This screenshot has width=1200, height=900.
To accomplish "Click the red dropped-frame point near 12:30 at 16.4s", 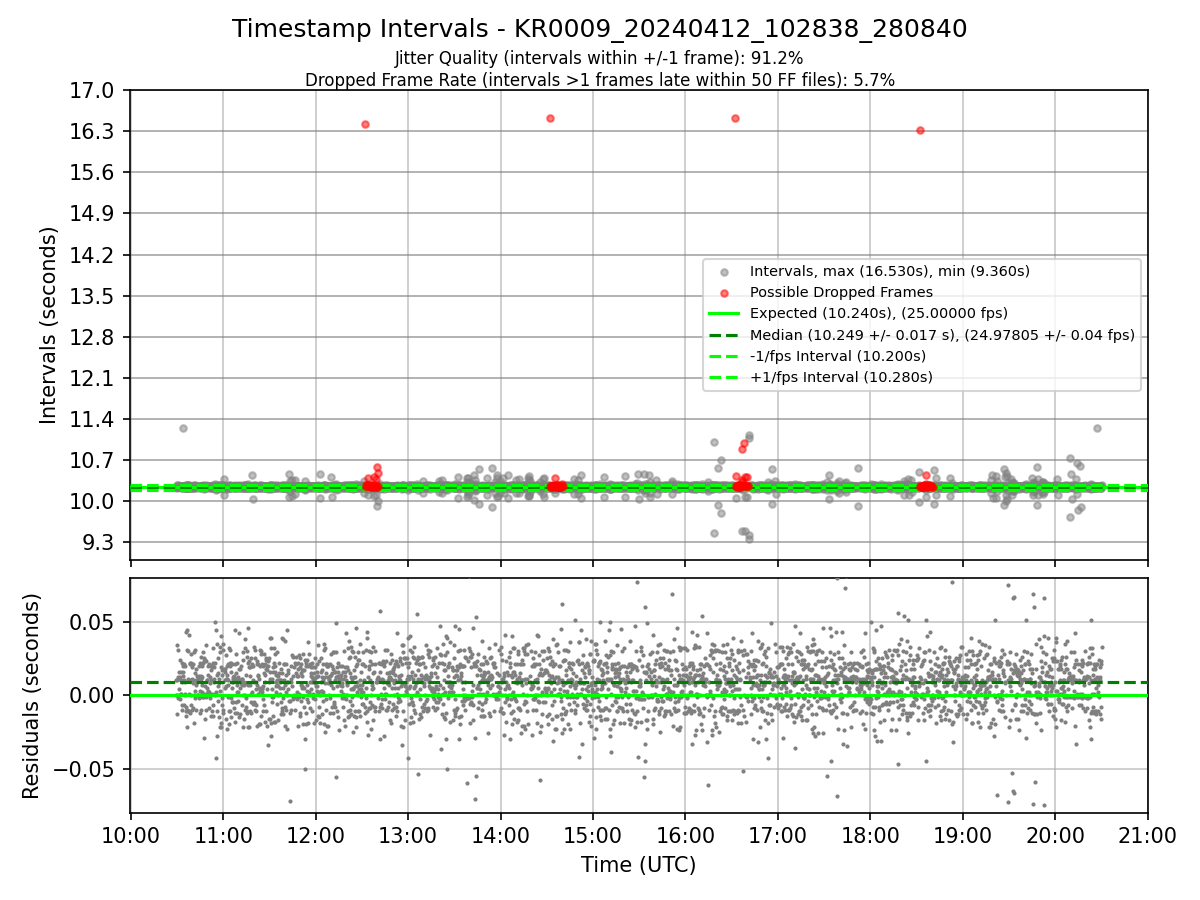I will [365, 124].
